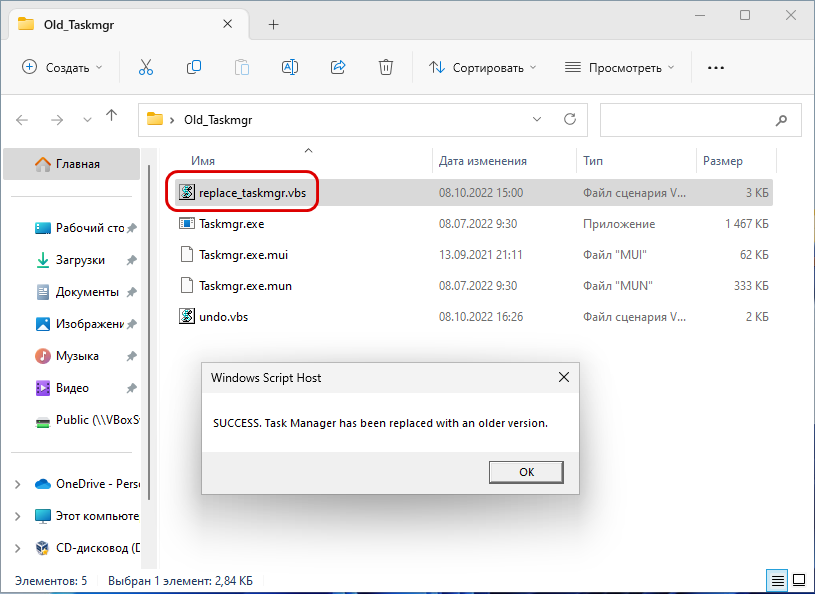Click the Cut scissors icon
The image size is (815, 594).
(146, 67)
